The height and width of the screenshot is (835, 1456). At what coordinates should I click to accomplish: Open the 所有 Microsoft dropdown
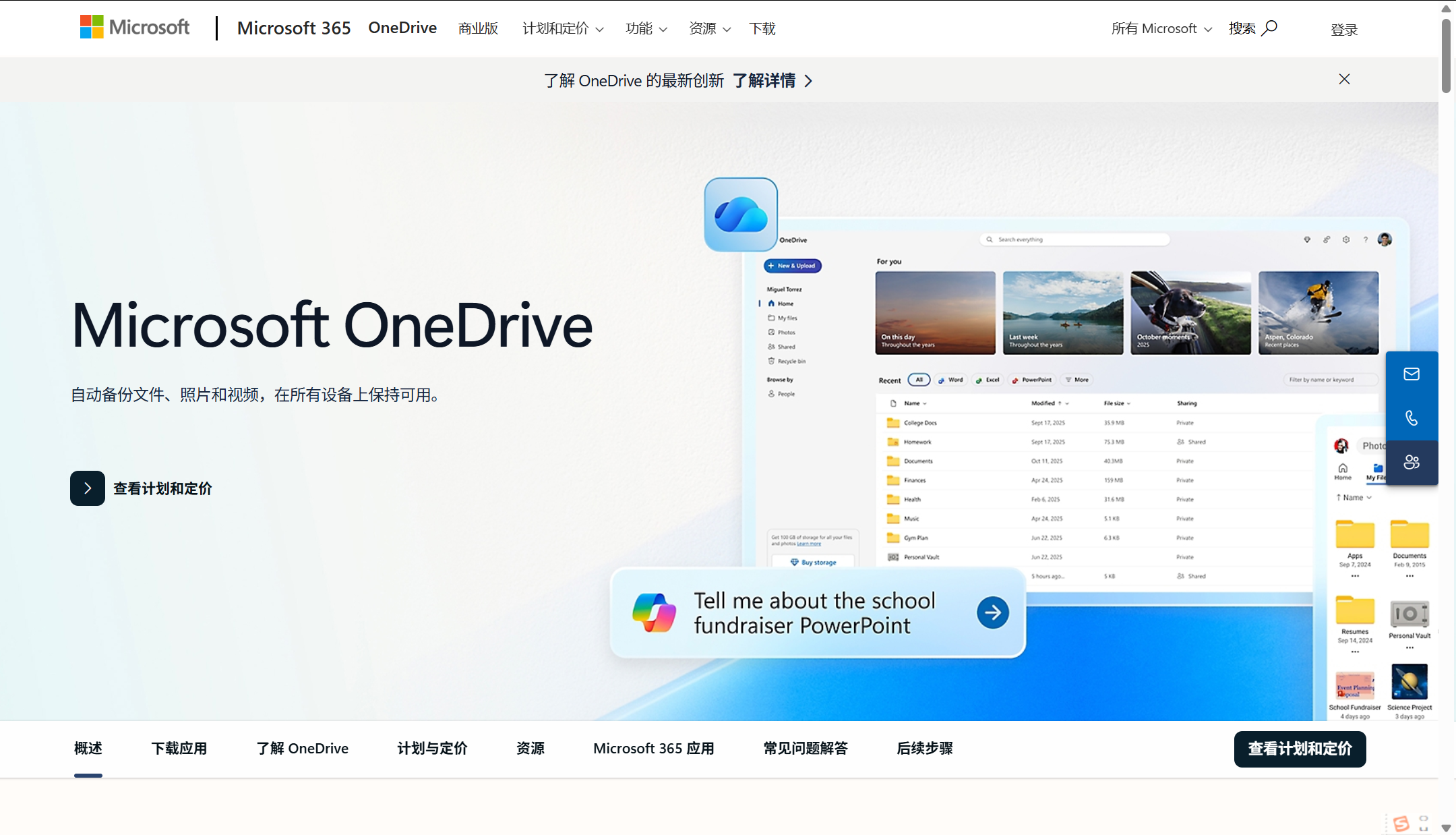(x=1161, y=28)
